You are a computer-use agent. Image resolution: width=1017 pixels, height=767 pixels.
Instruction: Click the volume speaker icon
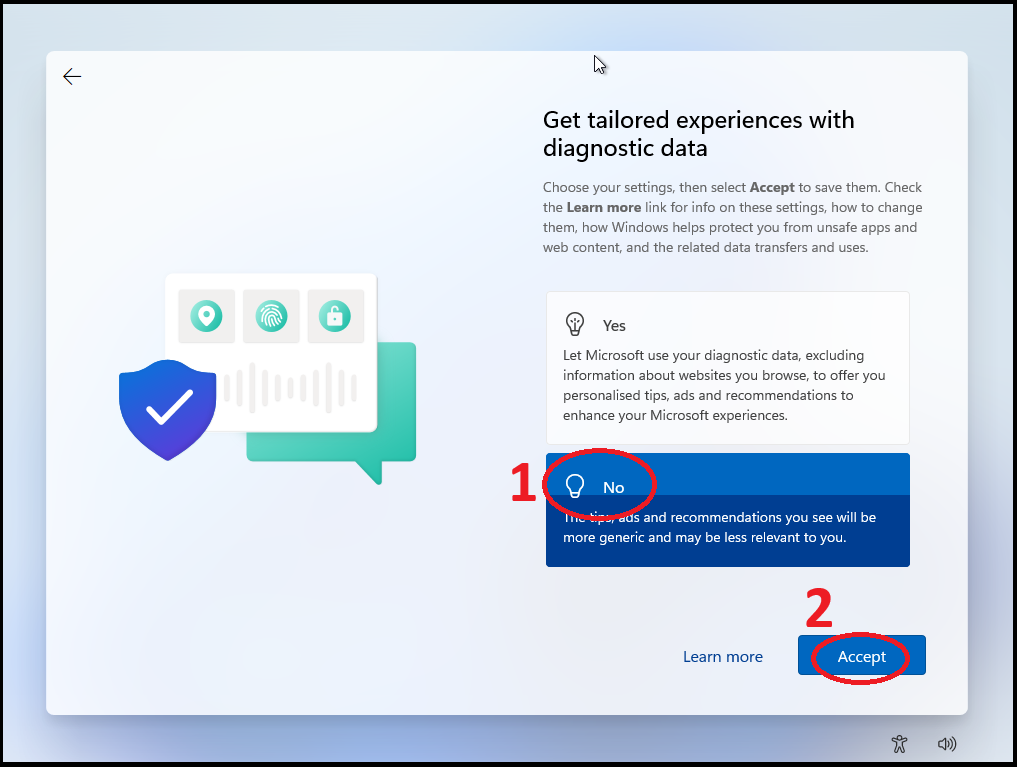(946, 743)
